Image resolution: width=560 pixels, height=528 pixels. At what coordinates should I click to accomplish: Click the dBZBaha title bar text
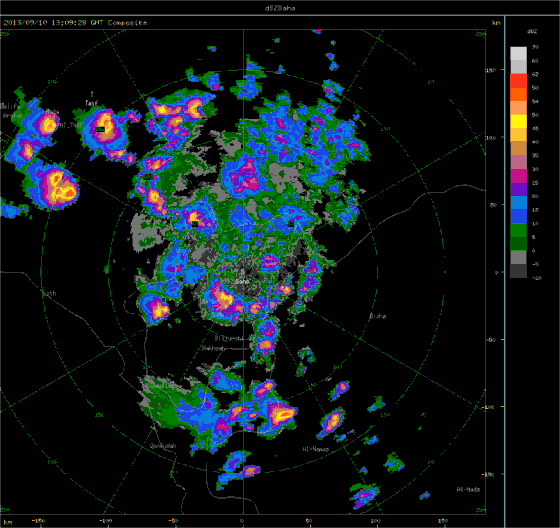(280, 8)
